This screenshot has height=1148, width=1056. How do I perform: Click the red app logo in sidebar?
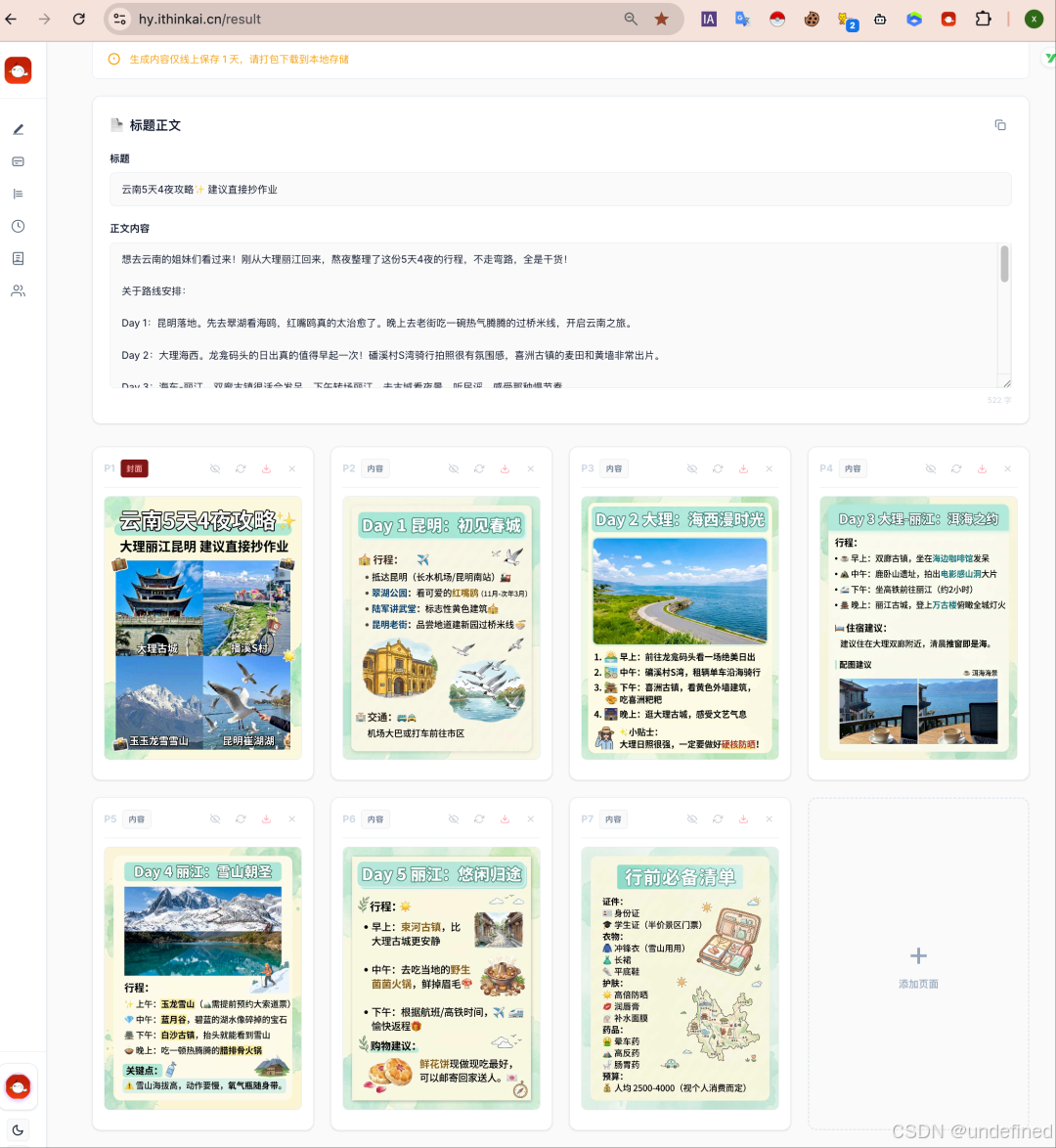coord(19,70)
